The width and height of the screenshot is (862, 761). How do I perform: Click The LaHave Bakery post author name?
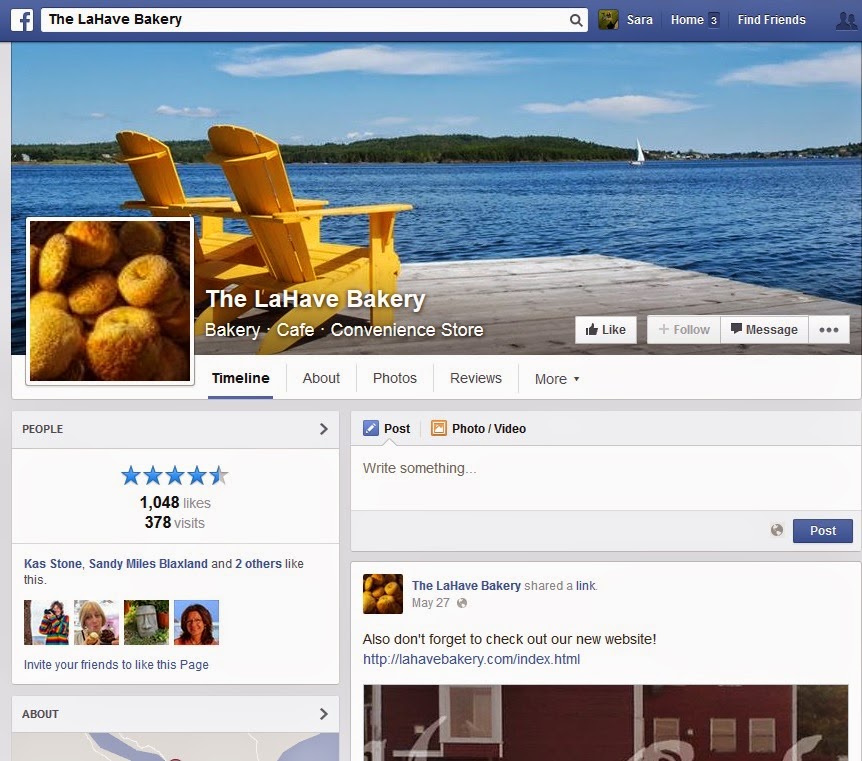466,586
